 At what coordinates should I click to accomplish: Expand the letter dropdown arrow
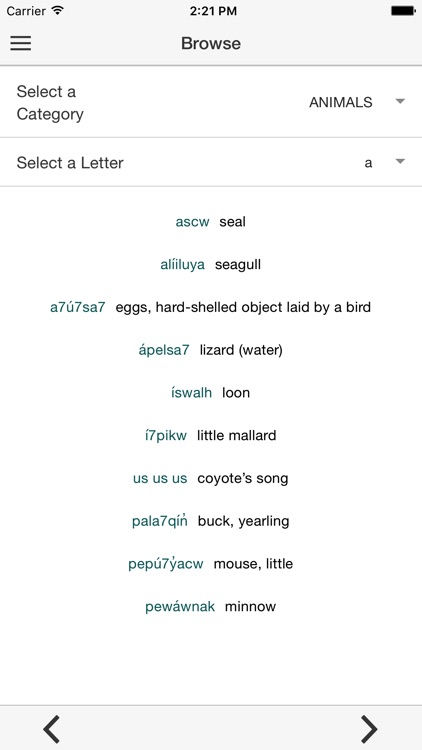tap(400, 162)
